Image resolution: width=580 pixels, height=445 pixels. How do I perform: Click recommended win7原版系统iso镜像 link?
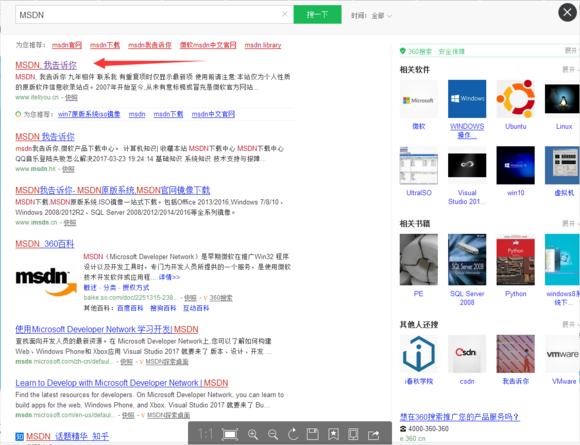[89, 114]
